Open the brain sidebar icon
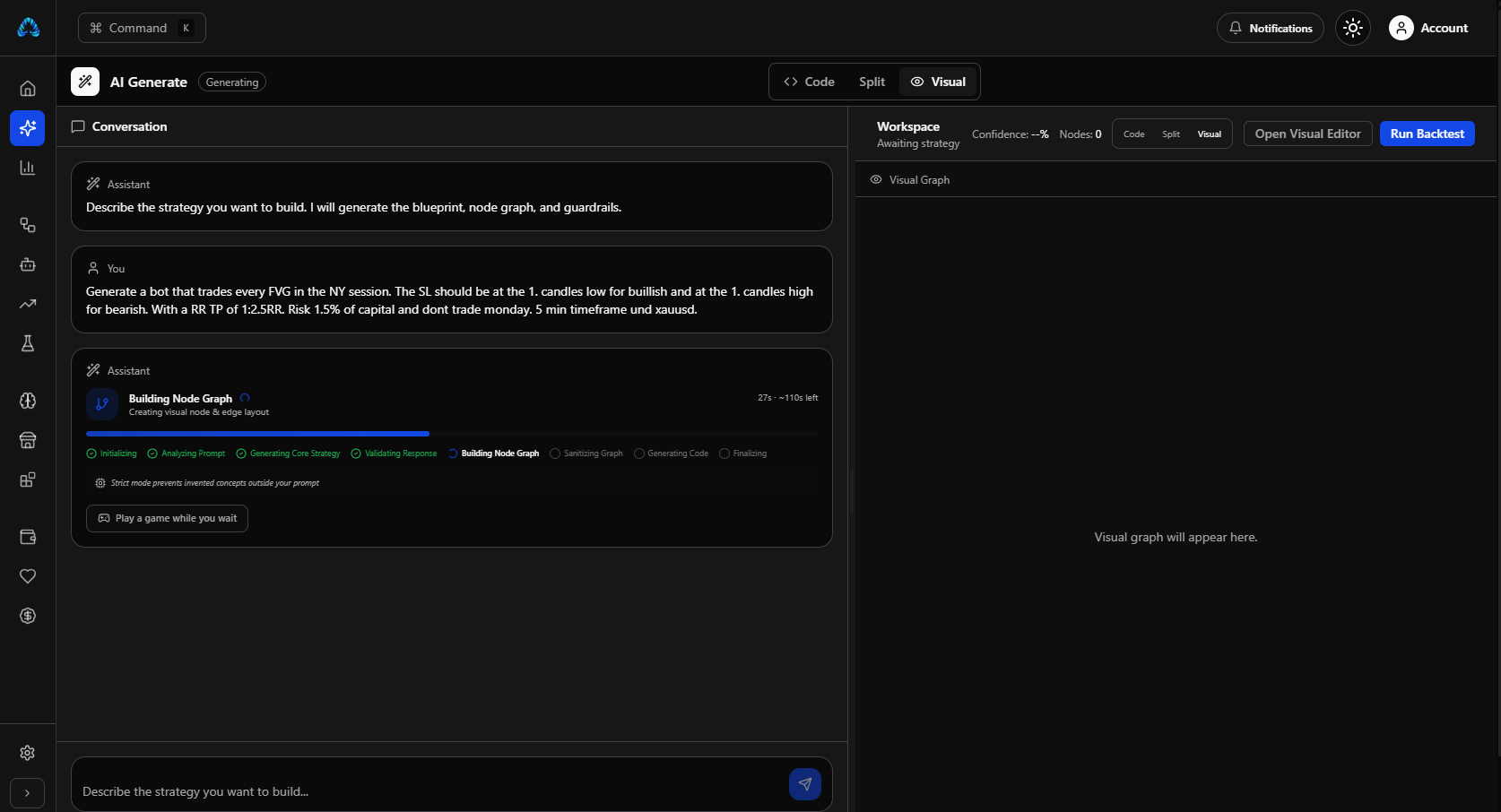1501x812 pixels. [x=28, y=401]
